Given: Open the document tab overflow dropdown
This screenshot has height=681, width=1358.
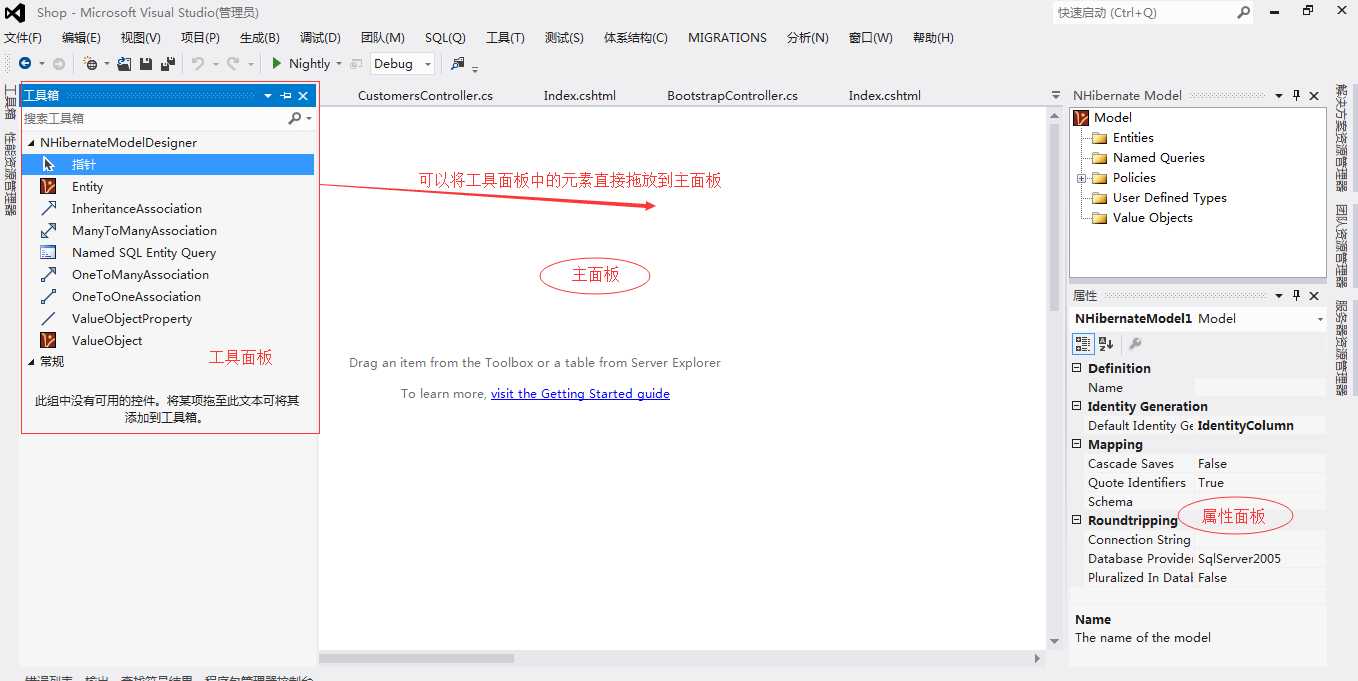Looking at the screenshot, I should (1056, 96).
